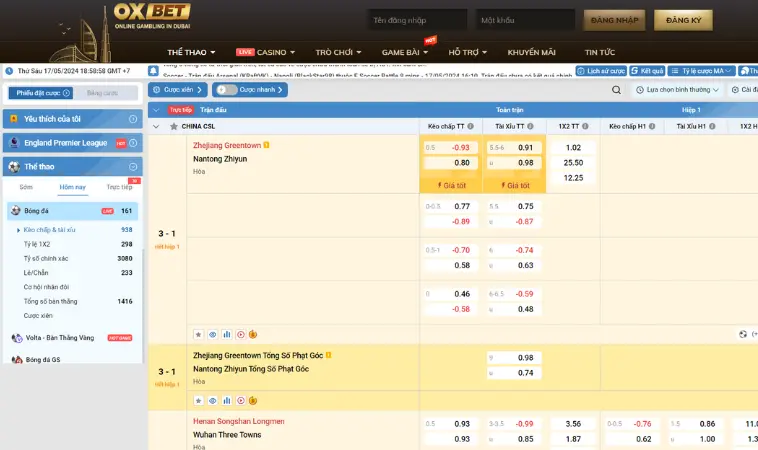Click the search magnifier icon

[x=616, y=90]
